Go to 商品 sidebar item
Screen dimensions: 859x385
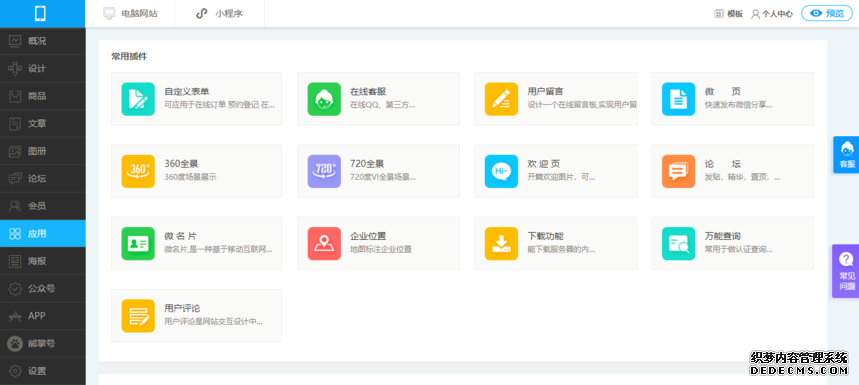coord(43,96)
